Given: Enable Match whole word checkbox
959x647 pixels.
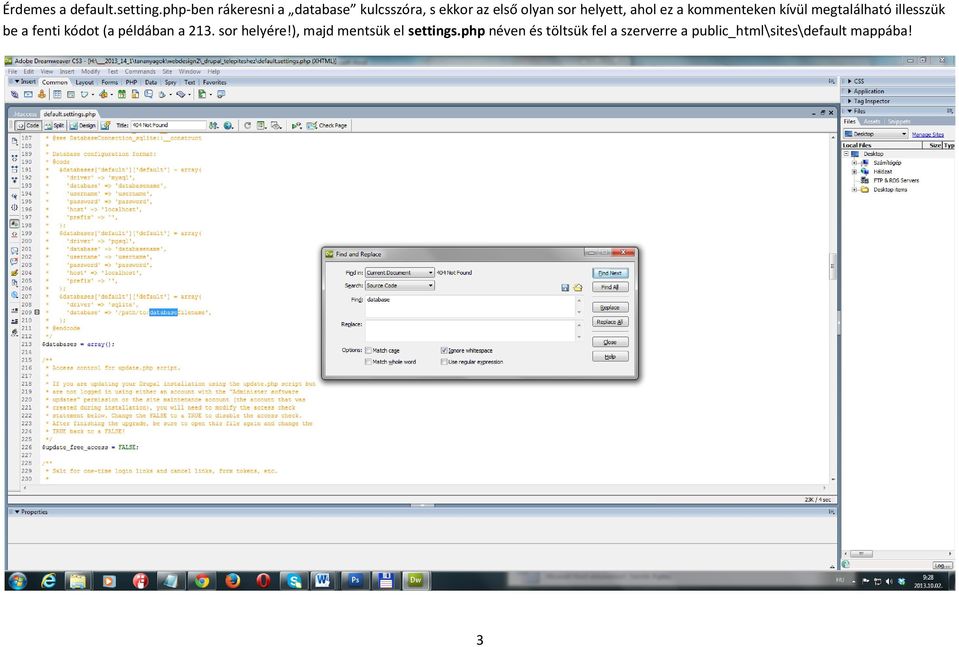Looking at the screenshot, I should point(368,361).
